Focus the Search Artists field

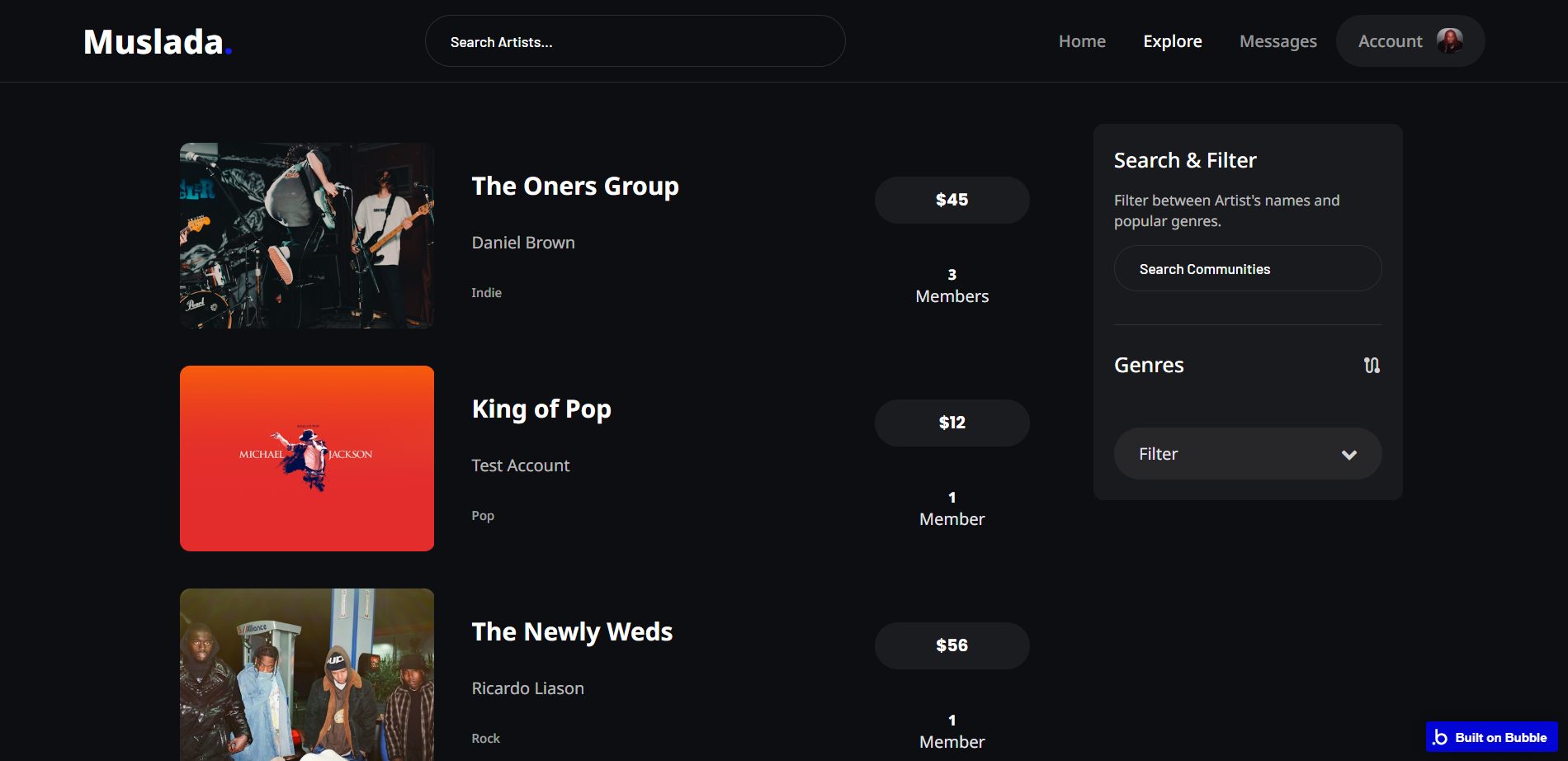click(x=635, y=41)
